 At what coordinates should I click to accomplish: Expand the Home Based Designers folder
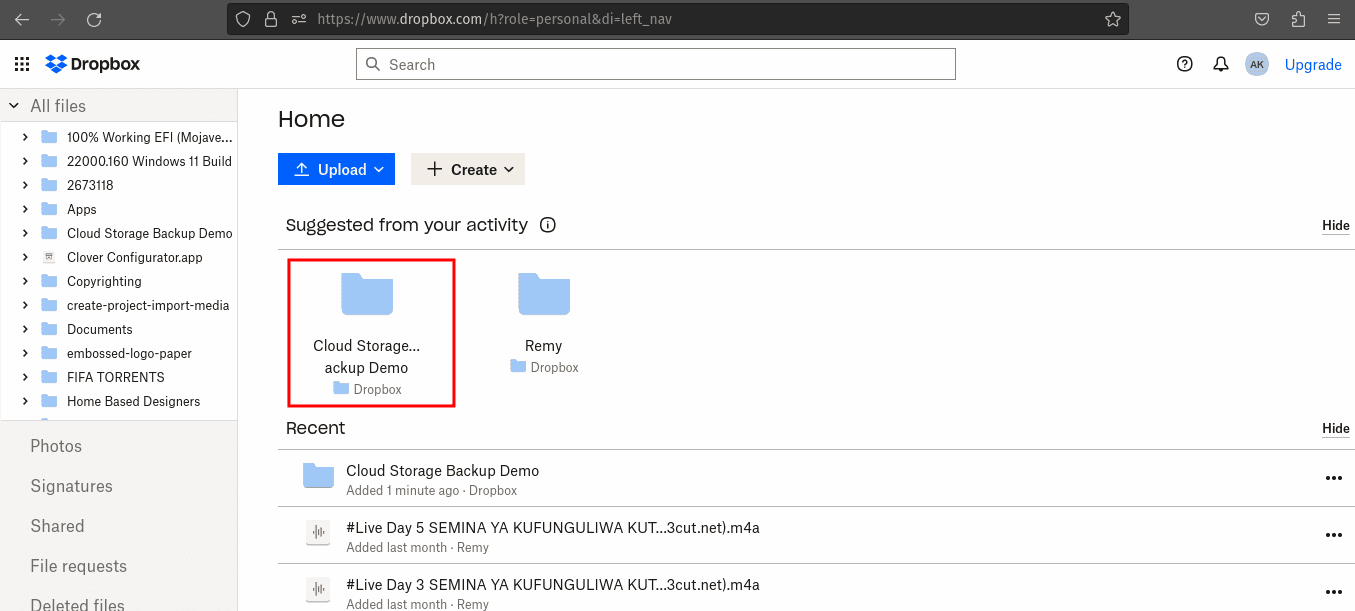[25, 401]
